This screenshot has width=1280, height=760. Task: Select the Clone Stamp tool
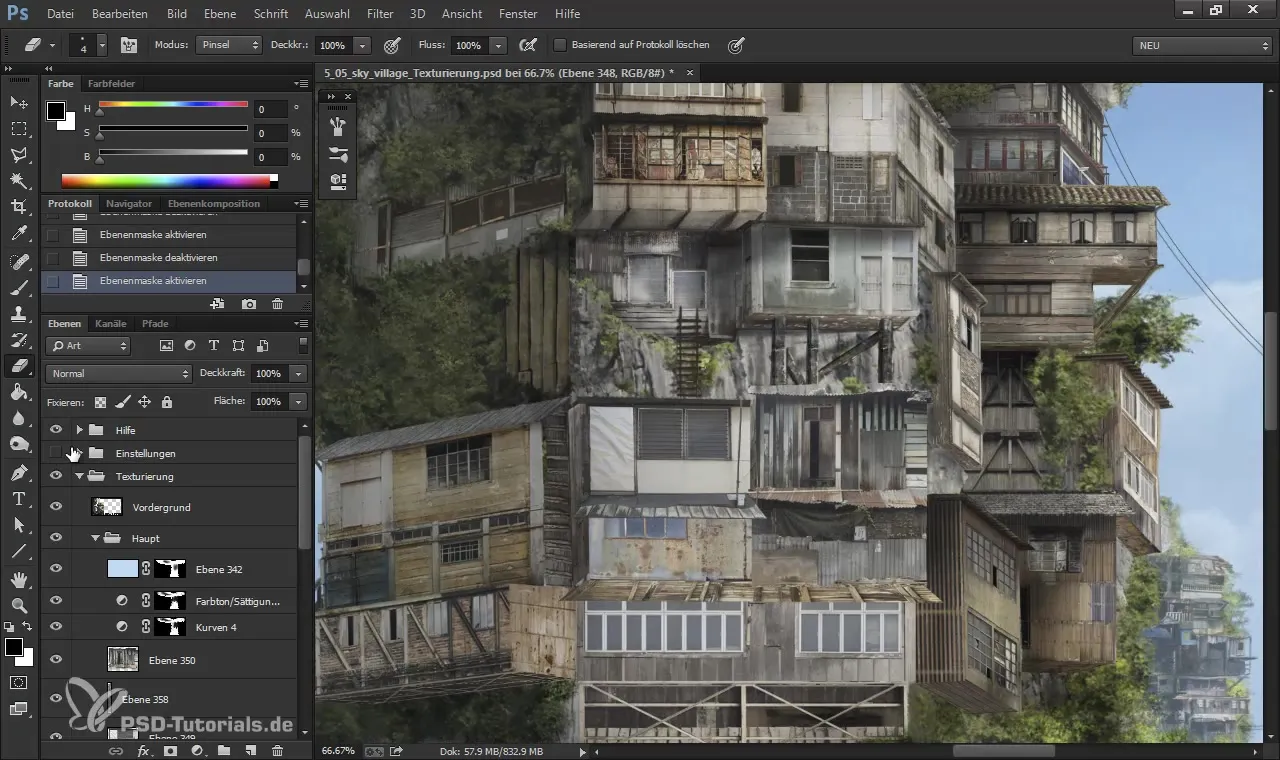pyautogui.click(x=19, y=314)
